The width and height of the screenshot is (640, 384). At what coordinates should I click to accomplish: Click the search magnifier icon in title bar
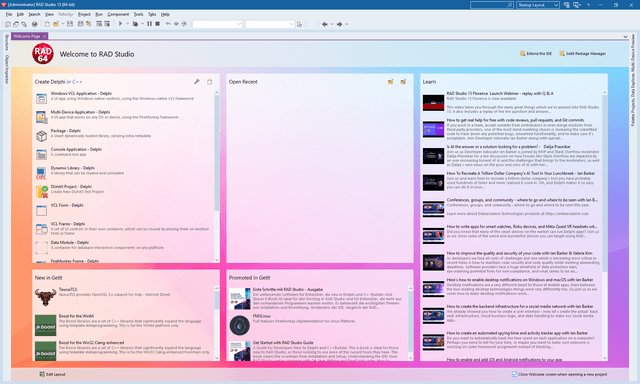click(x=509, y=5)
